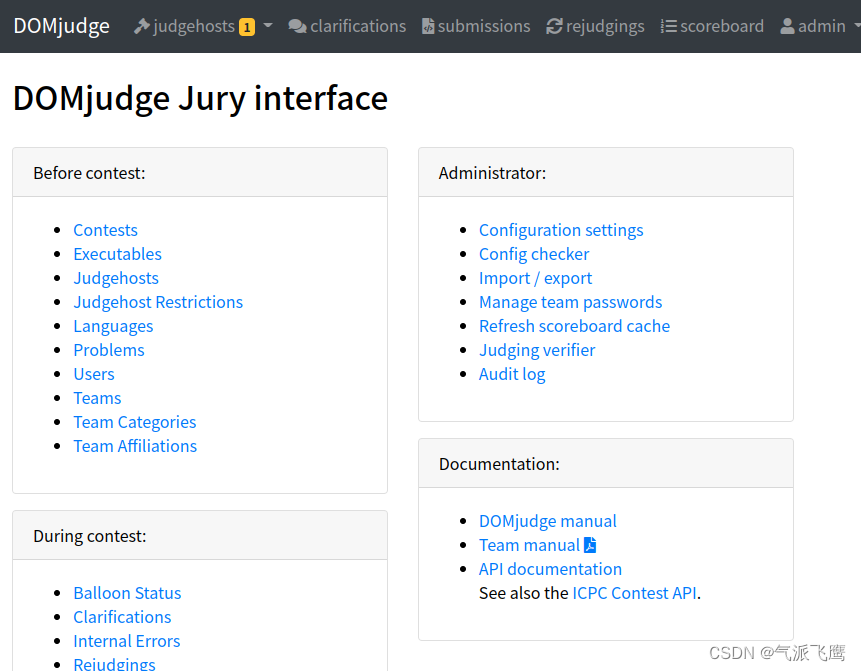Image resolution: width=861 pixels, height=671 pixels.
Task: View scoreboard using the list icon
Action: [x=670, y=25]
